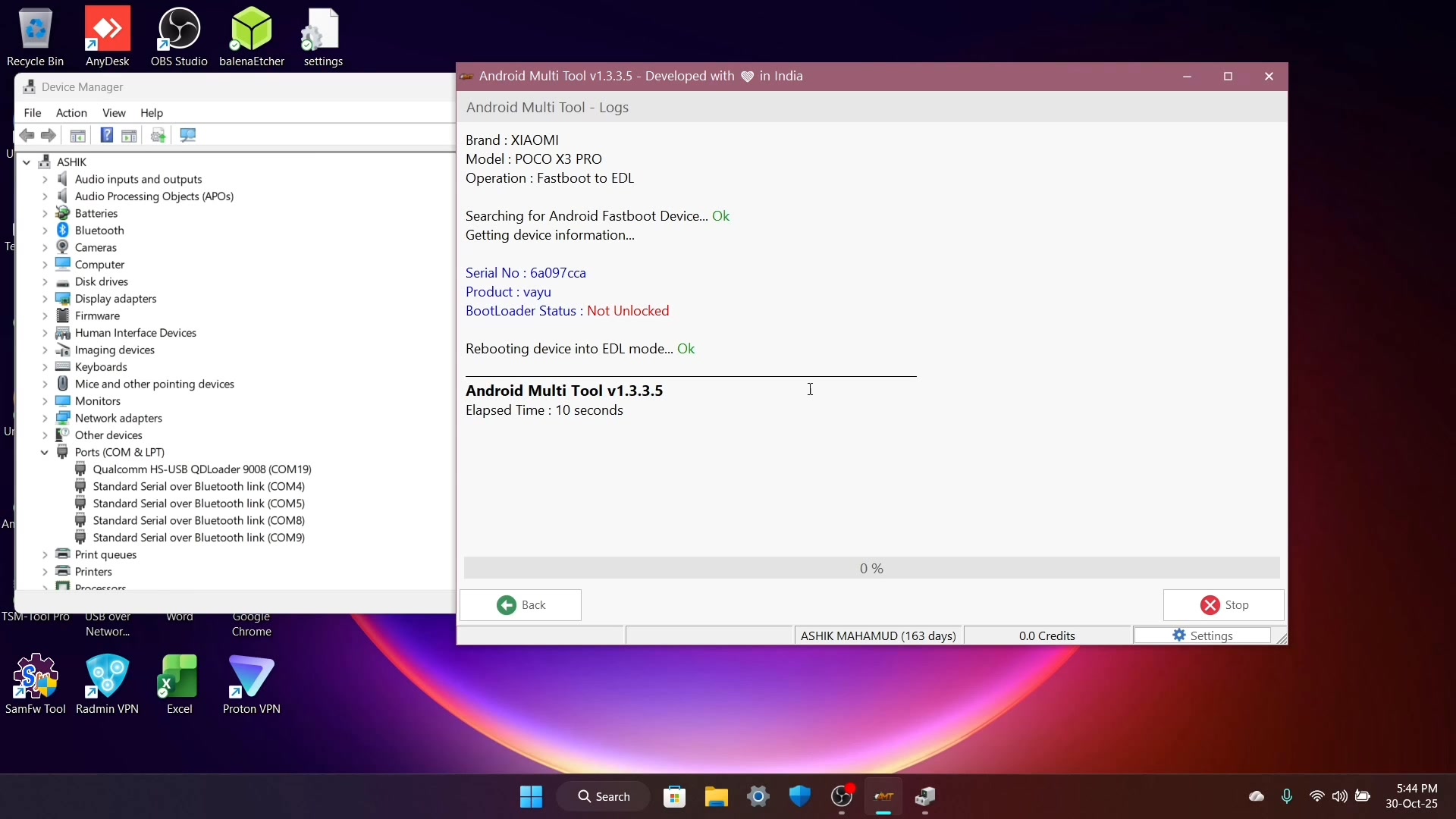
Task: Open Action menu in Device Manager
Action: click(71, 113)
